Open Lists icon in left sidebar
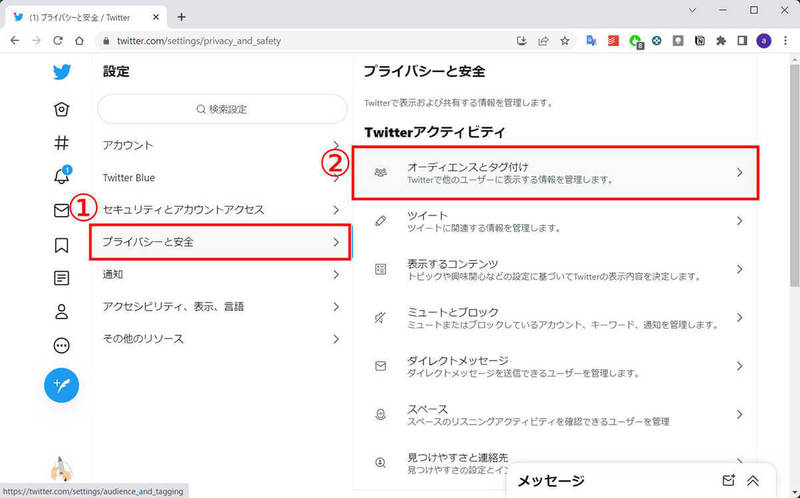Screen dimensions: 800x498 pyautogui.click(x=62, y=279)
